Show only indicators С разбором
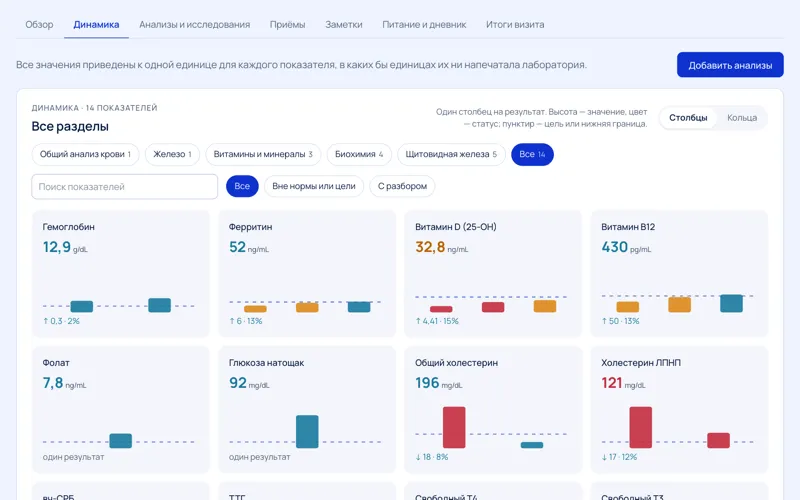 402,186
